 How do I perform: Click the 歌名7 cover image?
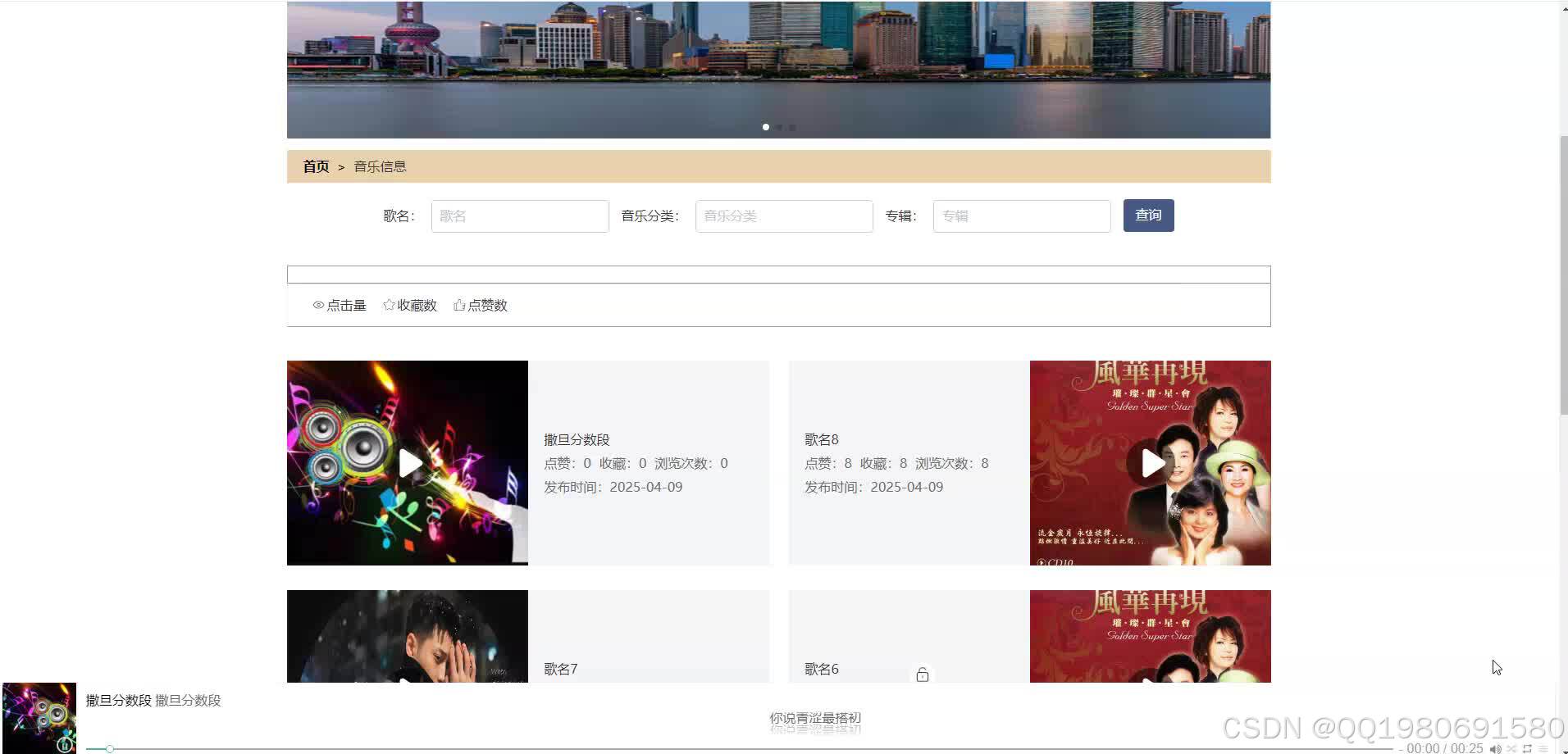408,636
